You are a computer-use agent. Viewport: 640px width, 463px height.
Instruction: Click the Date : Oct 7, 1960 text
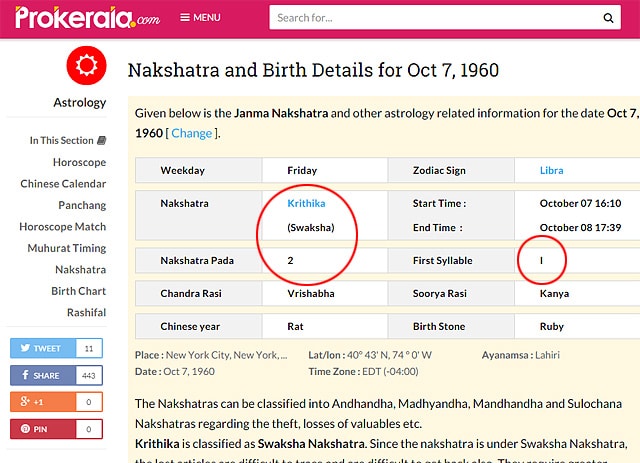pyautogui.click(x=175, y=371)
